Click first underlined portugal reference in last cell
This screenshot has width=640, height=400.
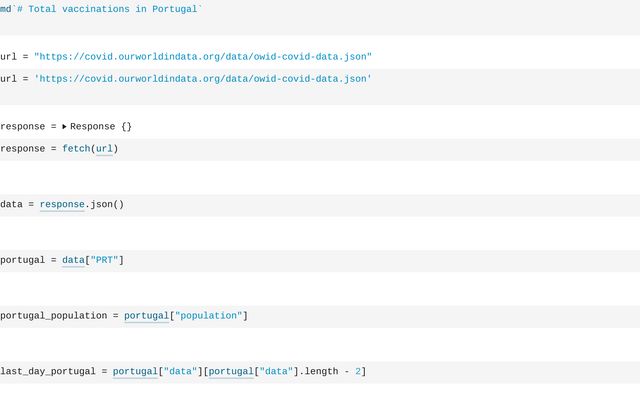(x=135, y=372)
